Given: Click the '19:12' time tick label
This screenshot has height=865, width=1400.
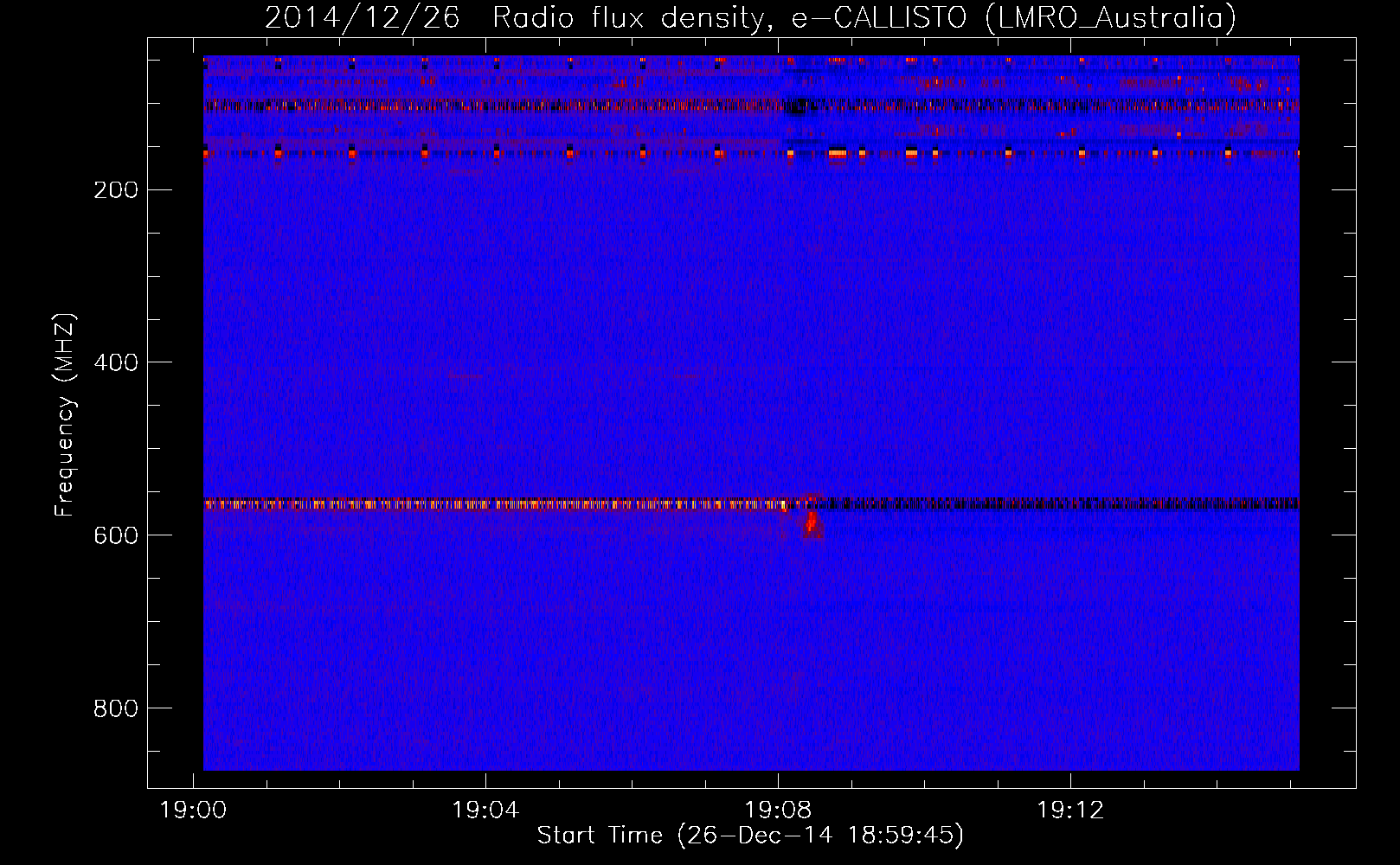Looking at the screenshot, I should coord(1070,811).
